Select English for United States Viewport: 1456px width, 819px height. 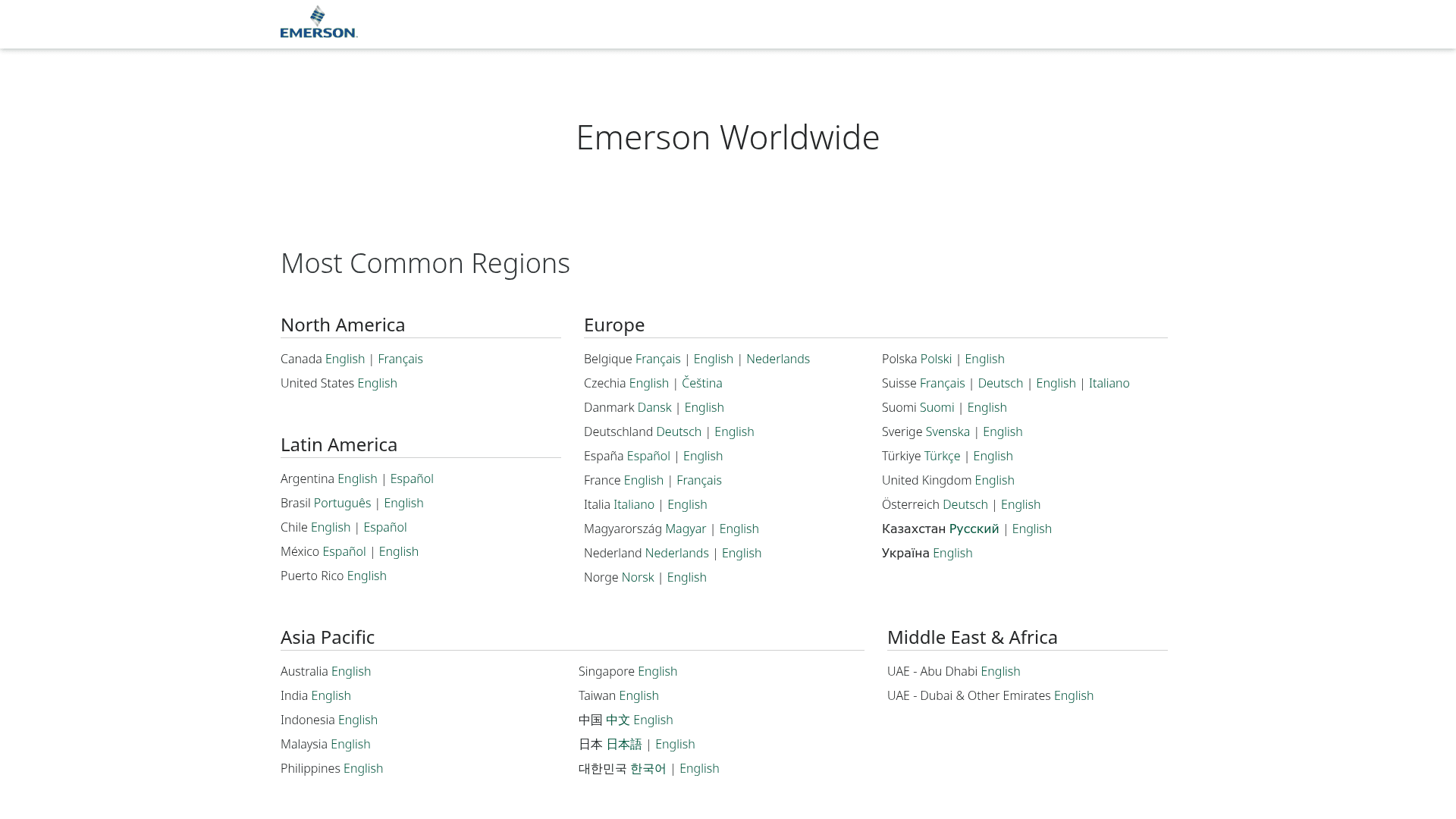[377, 383]
